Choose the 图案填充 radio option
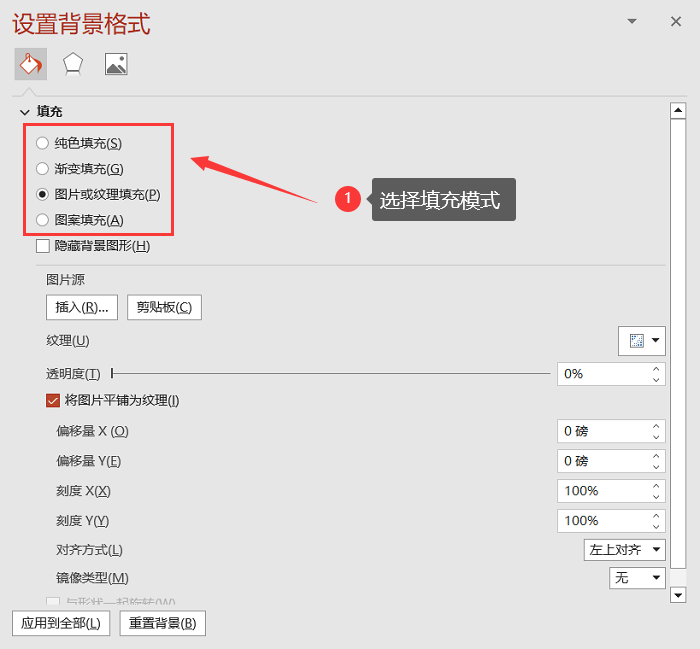Screen dimensions: 700x649 pos(42,220)
